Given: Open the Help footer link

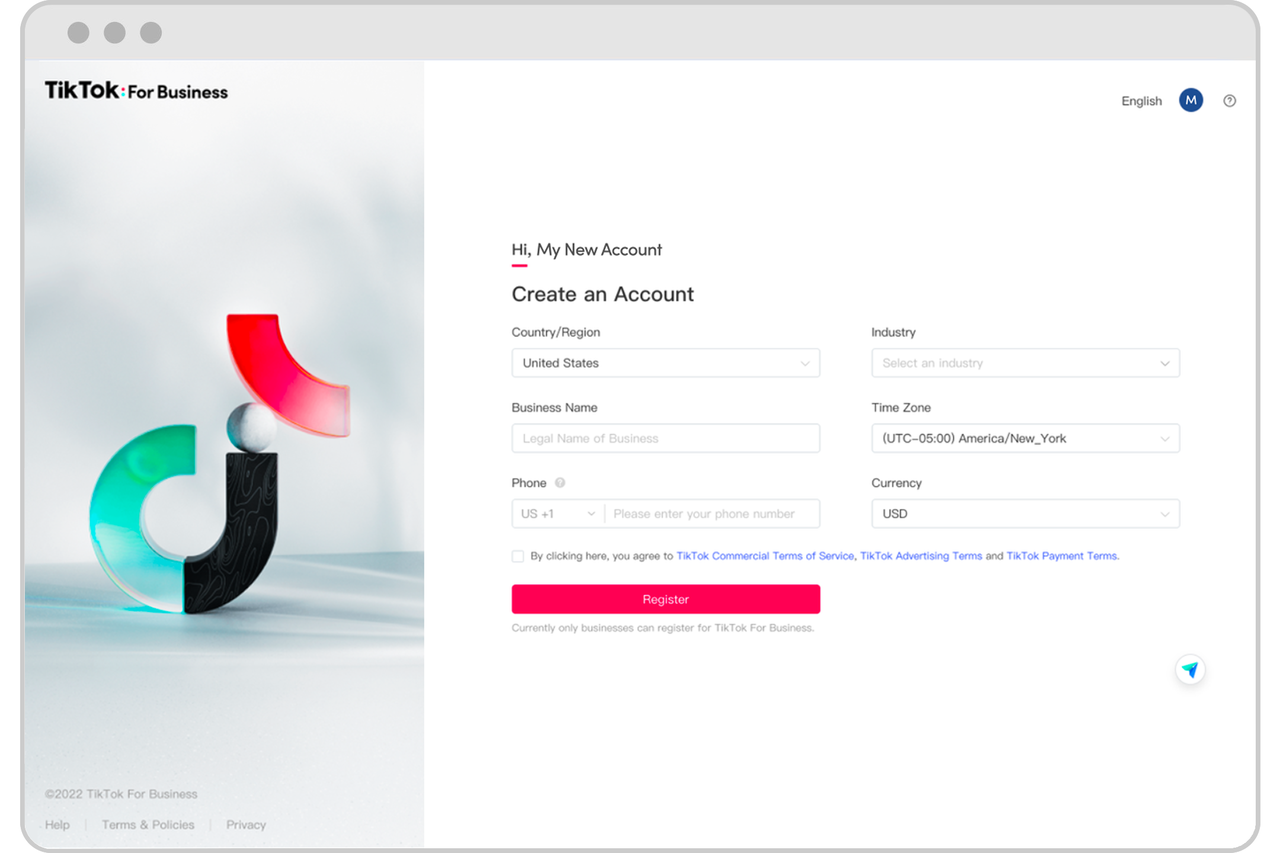Looking at the screenshot, I should pyautogui.click(x=57, y=825).
